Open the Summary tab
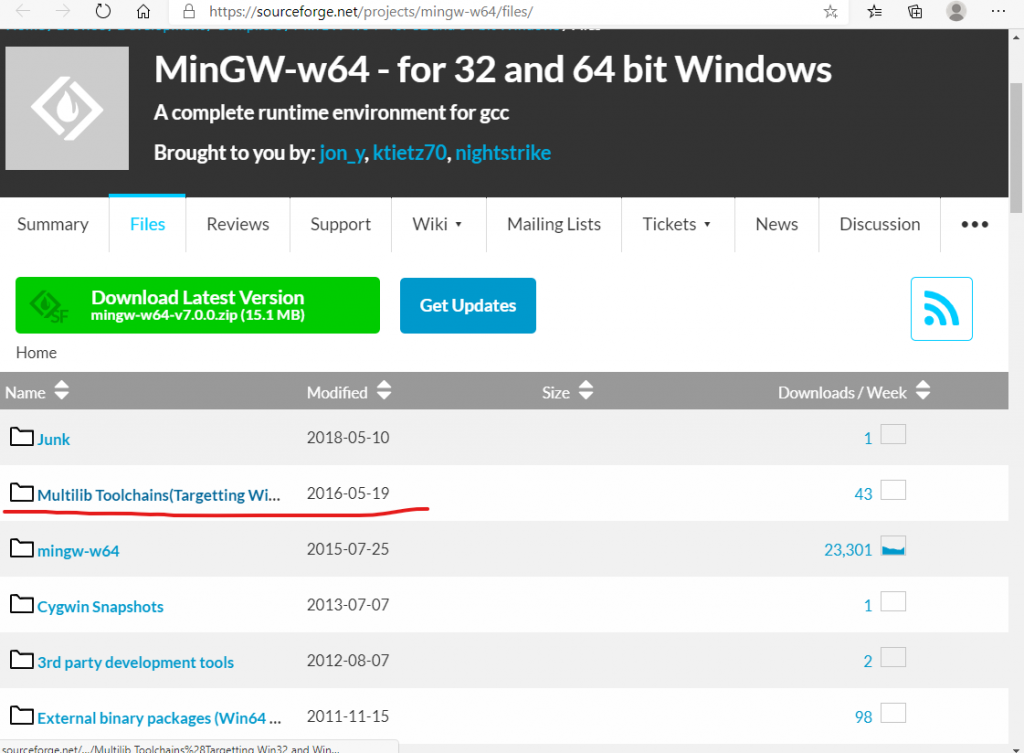Viewport: 1024px width, 753px height. pyautogui.click(x=53, y=224)
